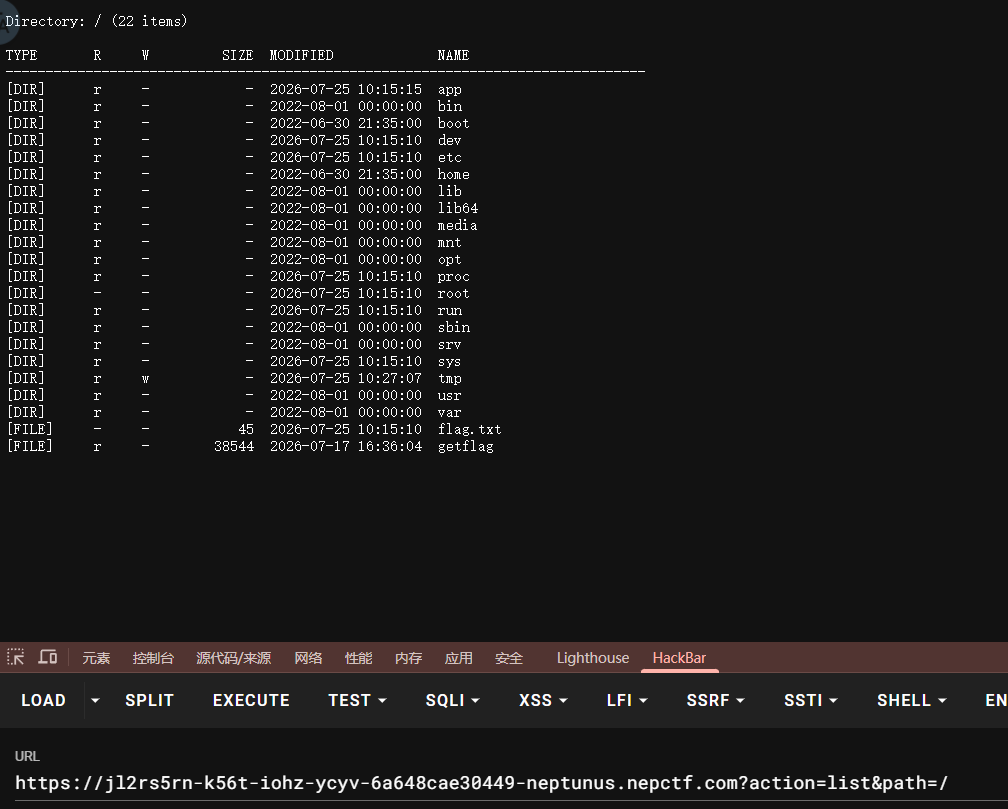1008x809 pixels.
Task: Click the size value '38544'
Action: pos(234,446)
